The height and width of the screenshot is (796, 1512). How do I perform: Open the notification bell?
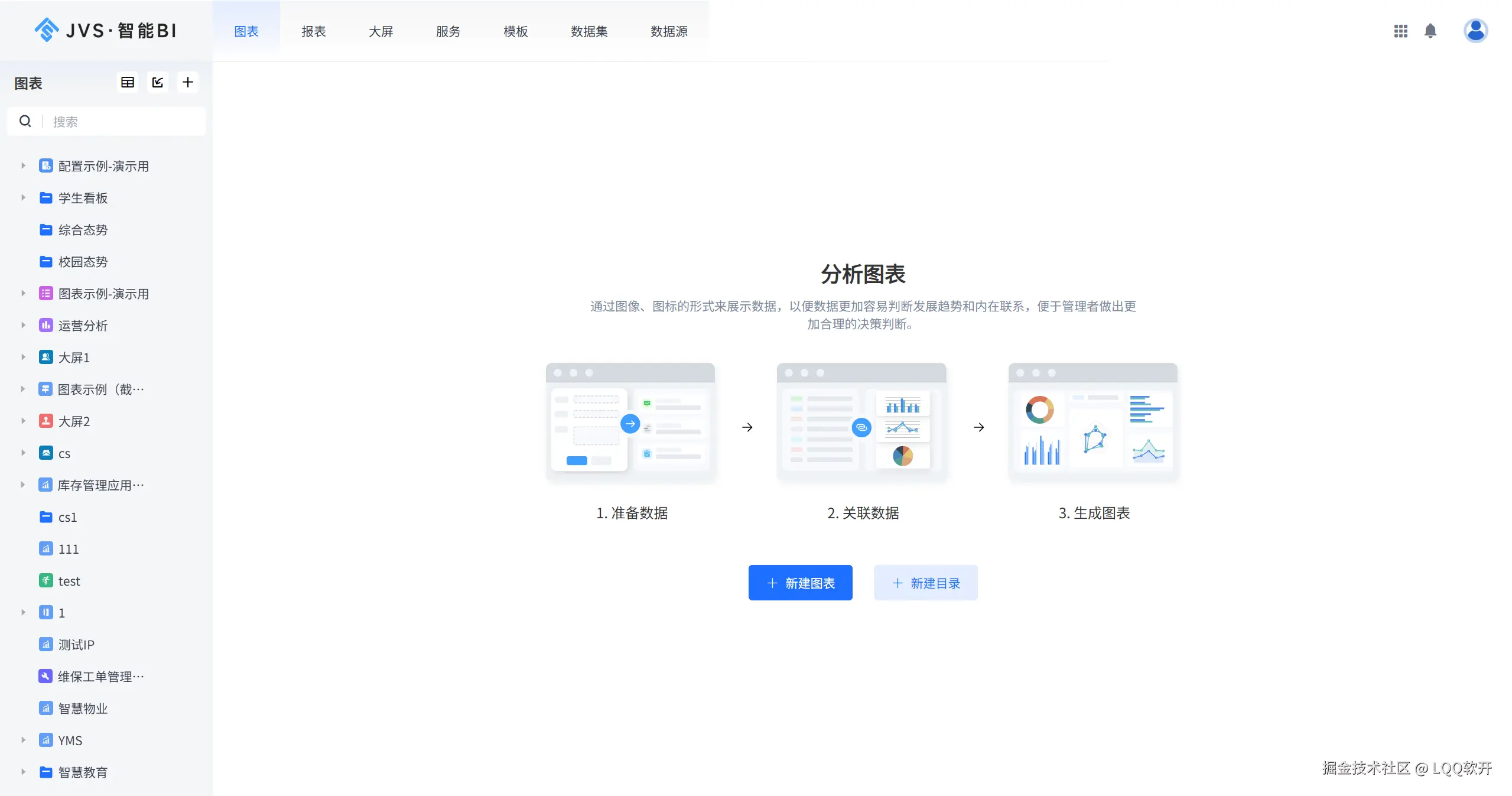1430,31
